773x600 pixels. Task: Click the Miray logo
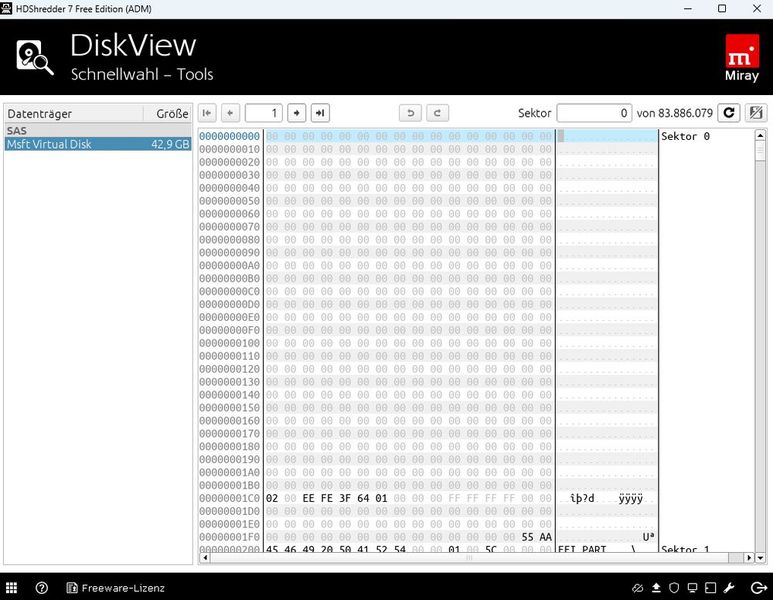click(x=742, y=58)
